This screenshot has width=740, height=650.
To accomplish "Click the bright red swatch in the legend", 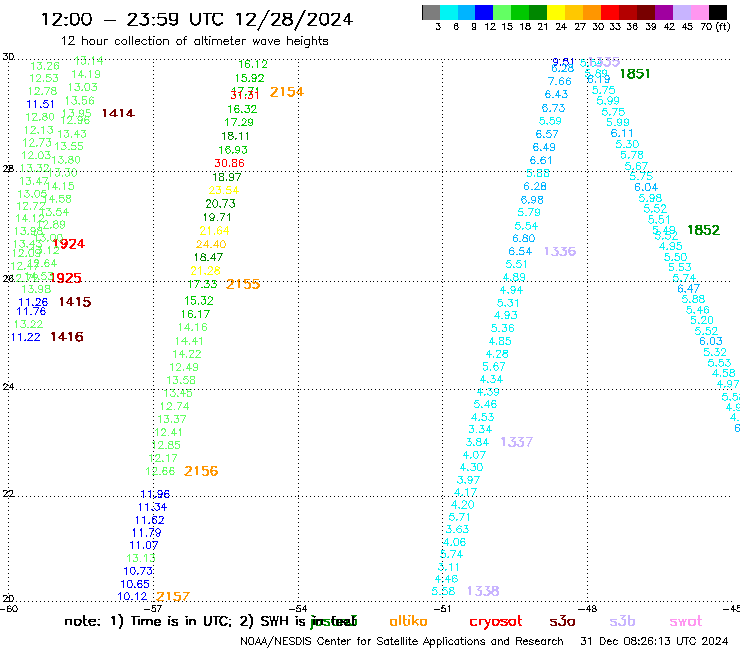I will pos(610,12).
